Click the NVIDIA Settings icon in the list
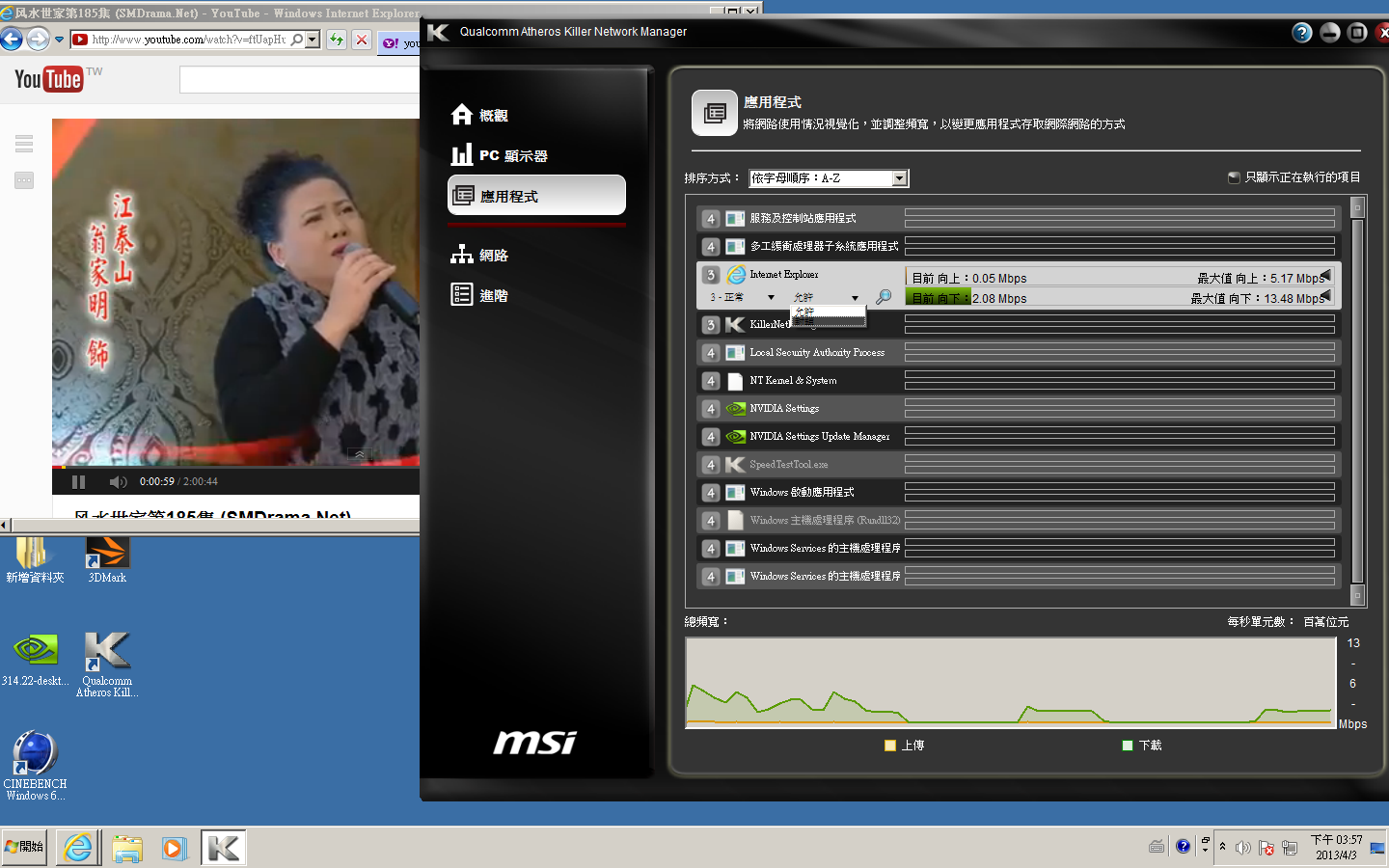1389x868 pixels. pyautogui.click(x=735, y=409)
